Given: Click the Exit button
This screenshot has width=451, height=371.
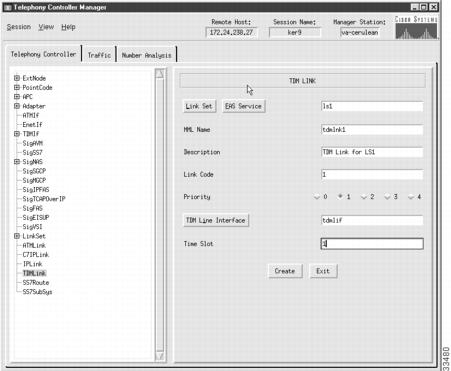Looking at the screenshot, I should coord(323,271).
